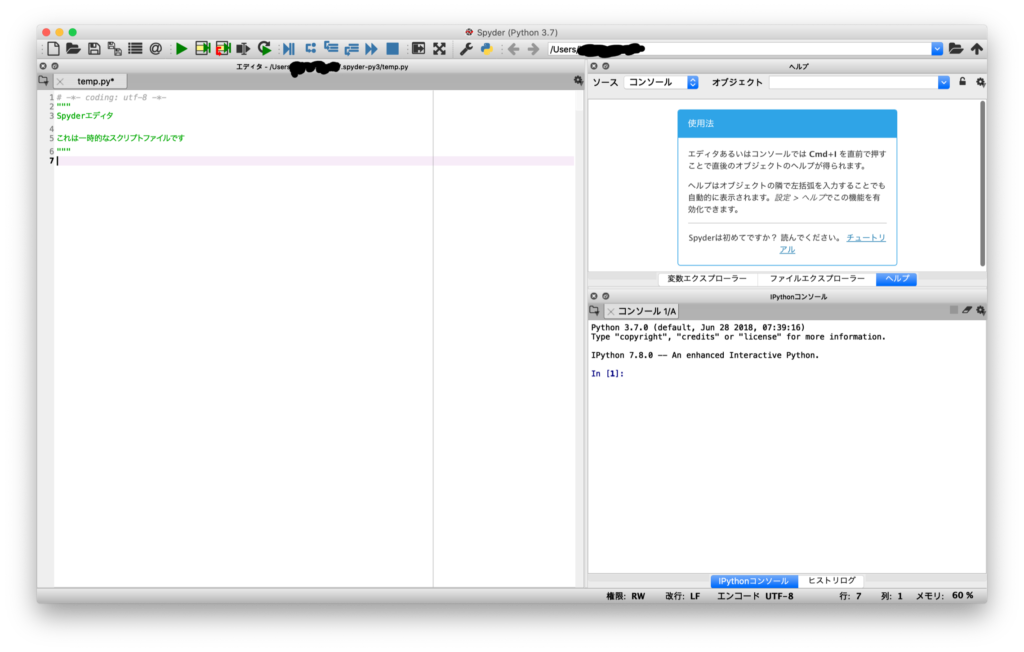This screenshot has width=1024, height=652.
Task: Clear the console with the eraser icon
Action: (x=967, y=311)
